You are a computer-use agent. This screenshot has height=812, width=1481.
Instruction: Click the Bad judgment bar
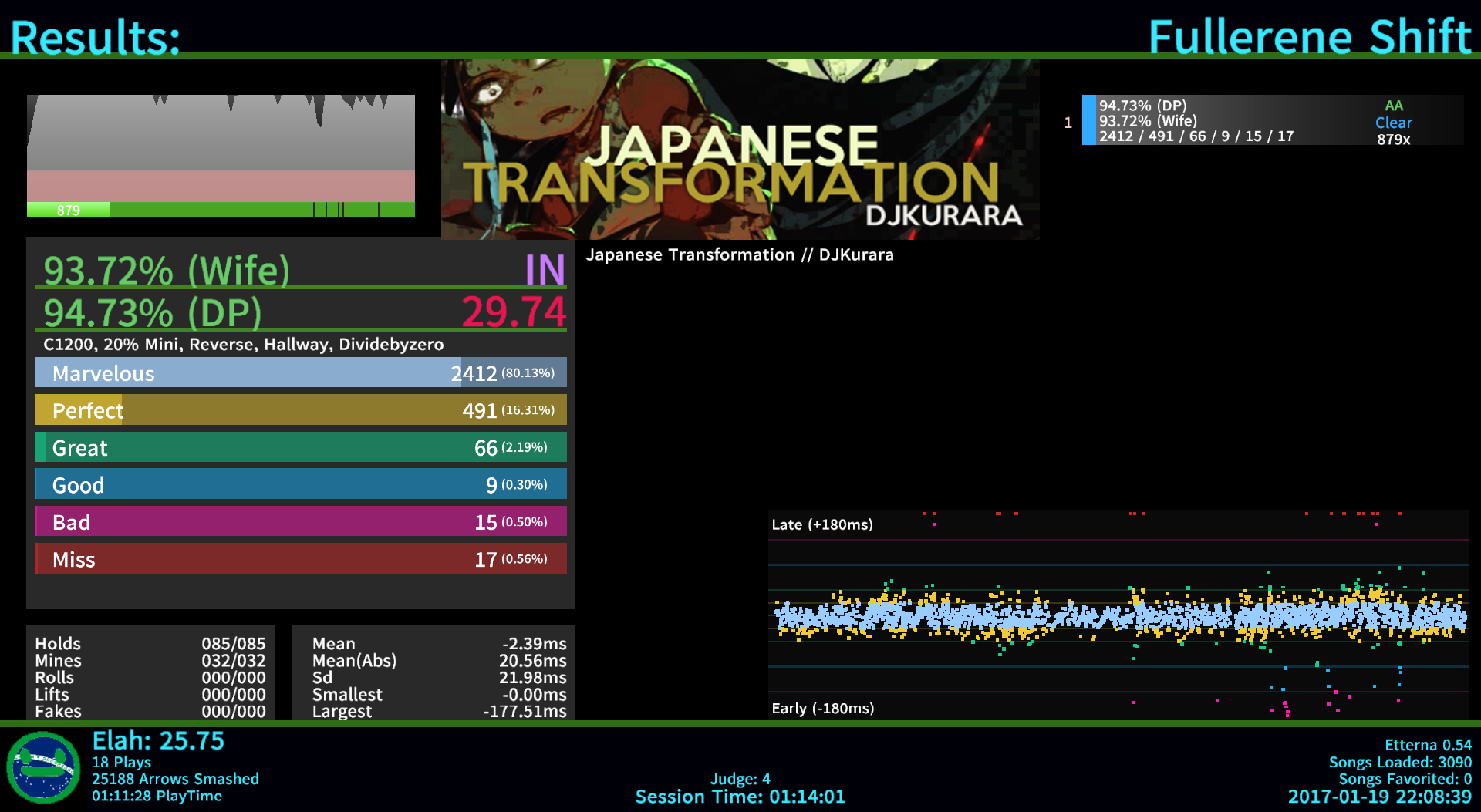click(x=300, y=522)
